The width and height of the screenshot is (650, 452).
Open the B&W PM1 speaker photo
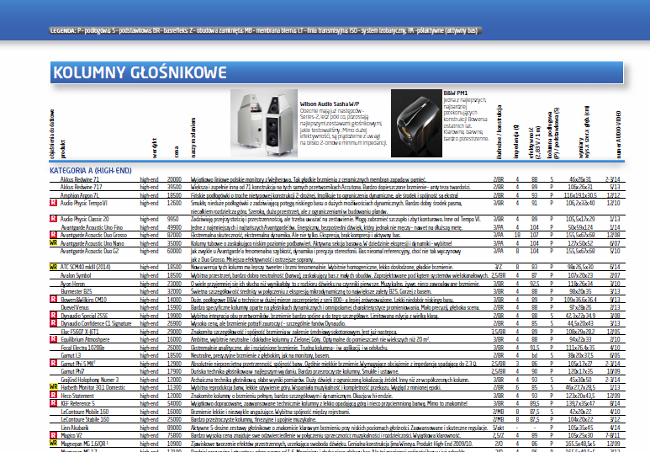(416, 123)
